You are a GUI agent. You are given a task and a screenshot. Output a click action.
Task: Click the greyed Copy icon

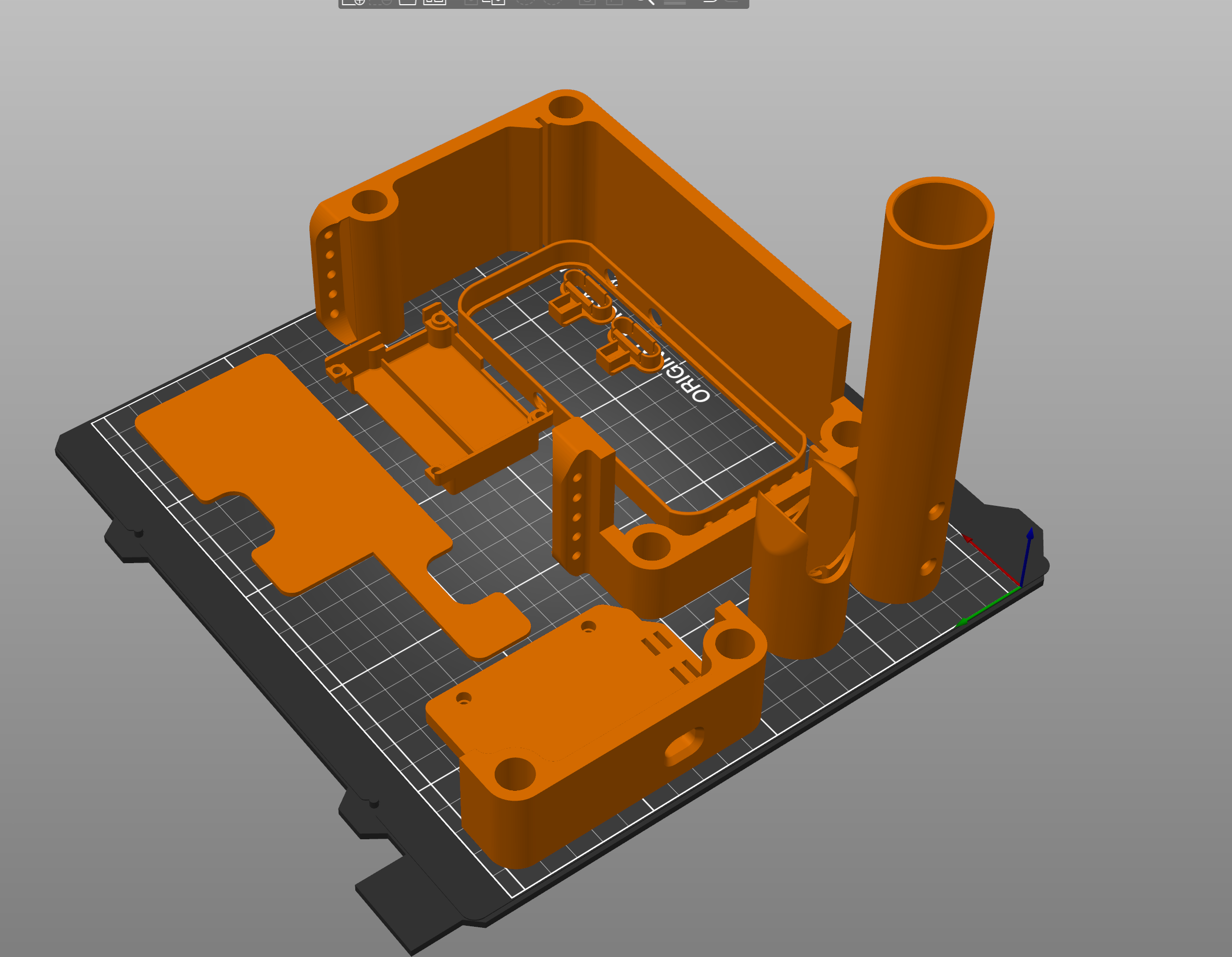click(471, 1)
